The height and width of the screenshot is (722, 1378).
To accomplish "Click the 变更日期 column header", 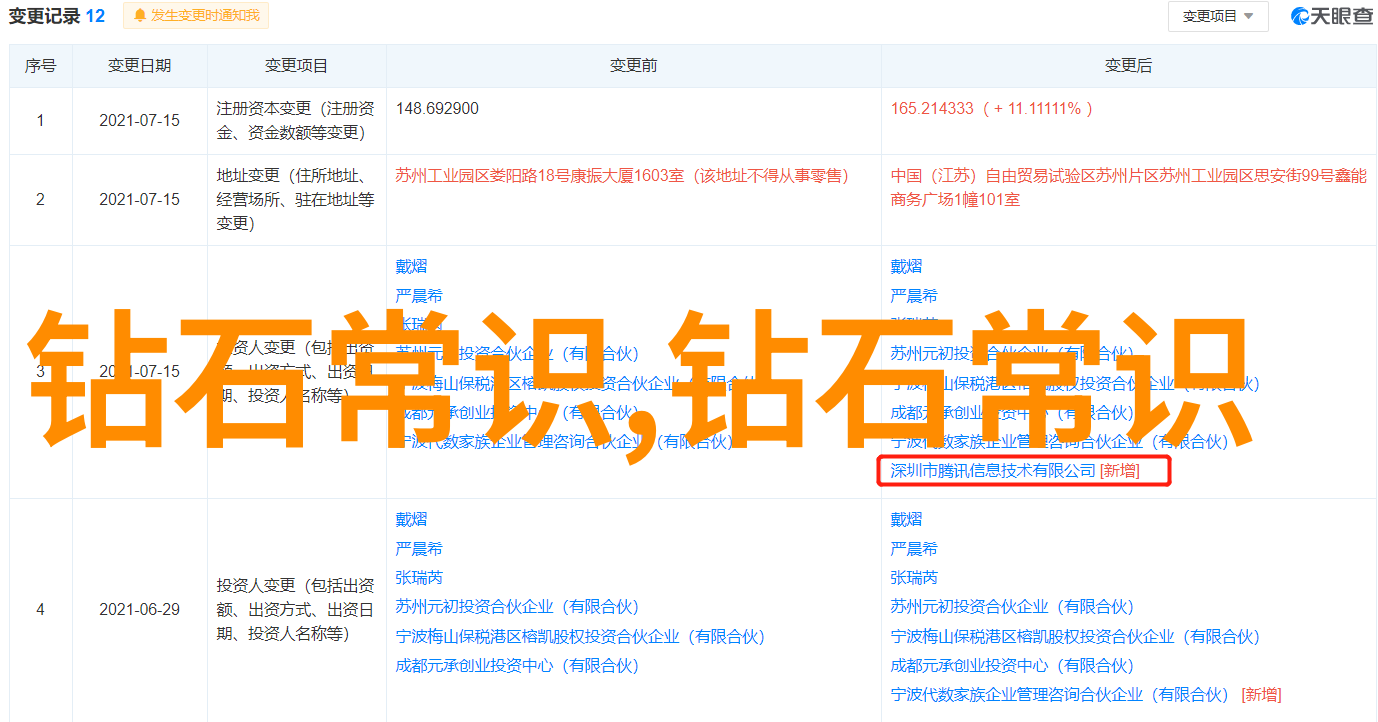I will 140,66.
